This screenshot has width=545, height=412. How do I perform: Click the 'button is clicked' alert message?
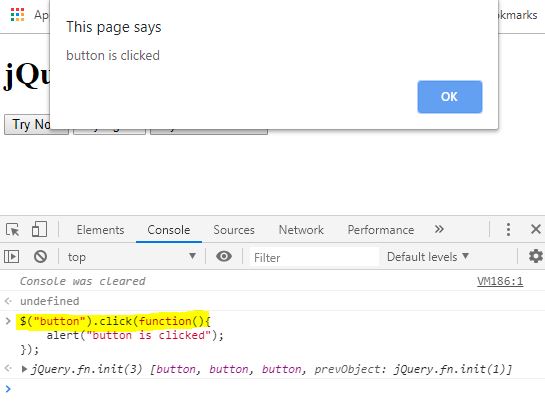coord(113,56)
